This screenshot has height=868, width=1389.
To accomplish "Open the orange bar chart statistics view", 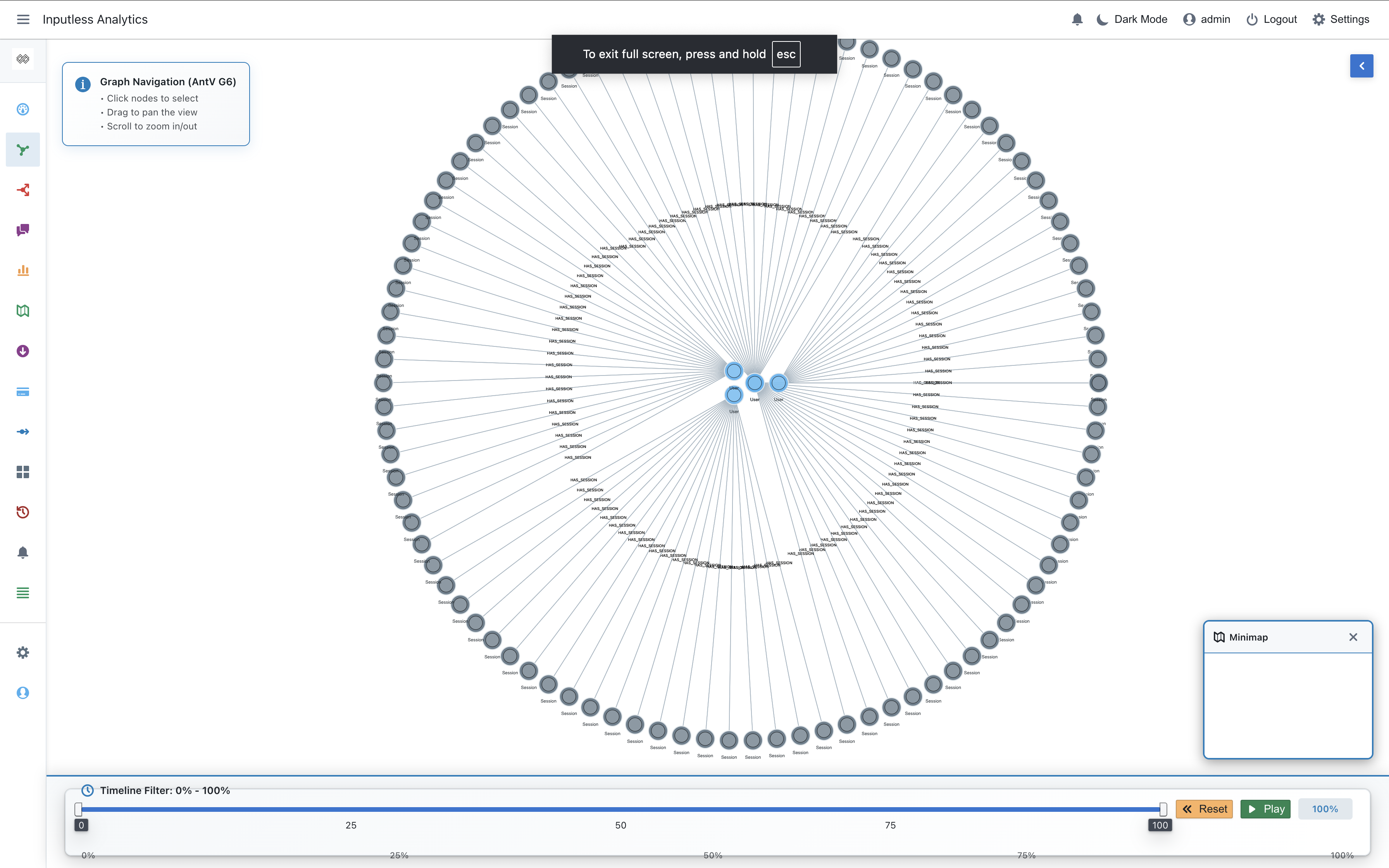I will 23,270.
